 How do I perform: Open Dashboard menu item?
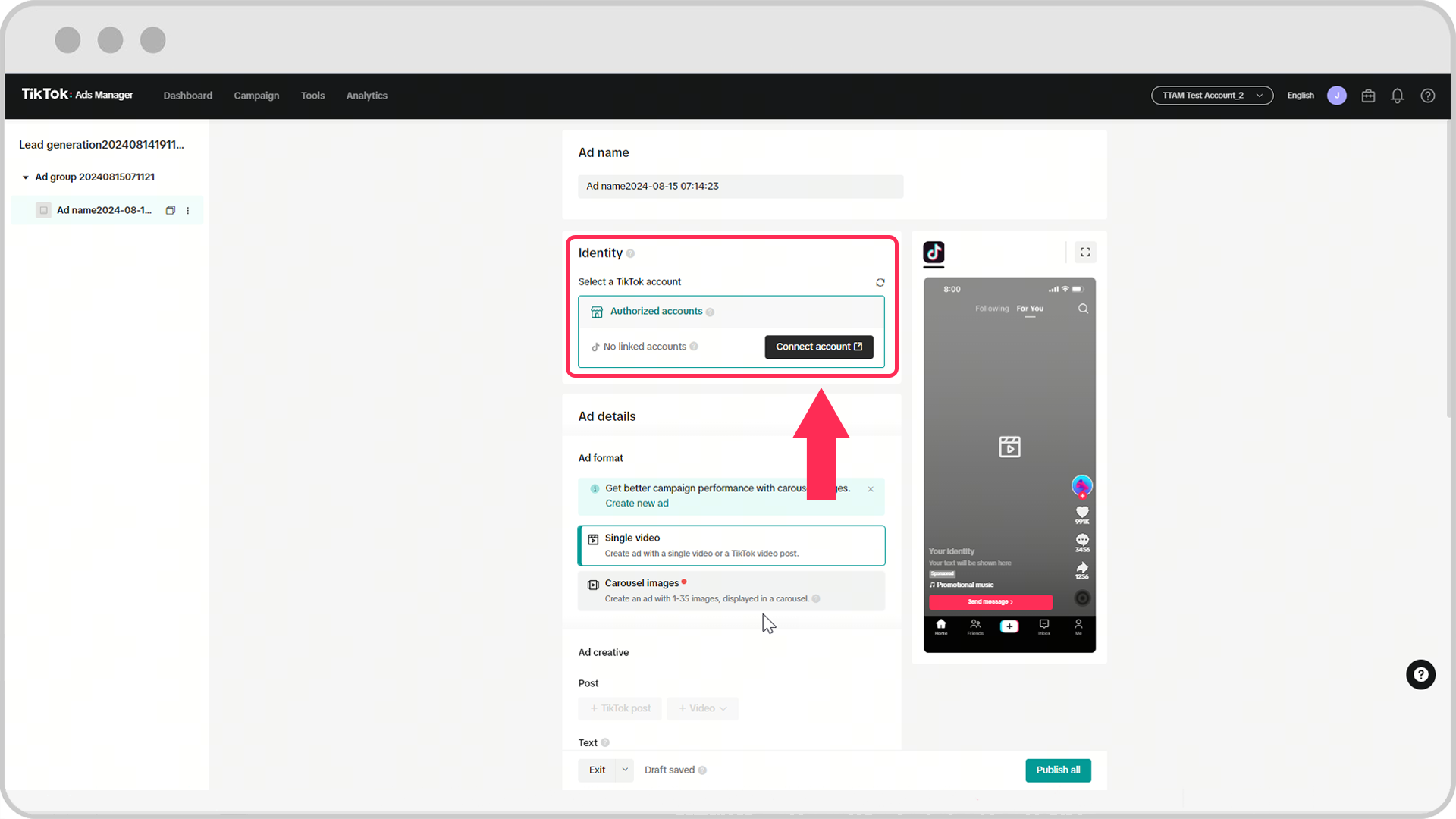click(188, 95)
